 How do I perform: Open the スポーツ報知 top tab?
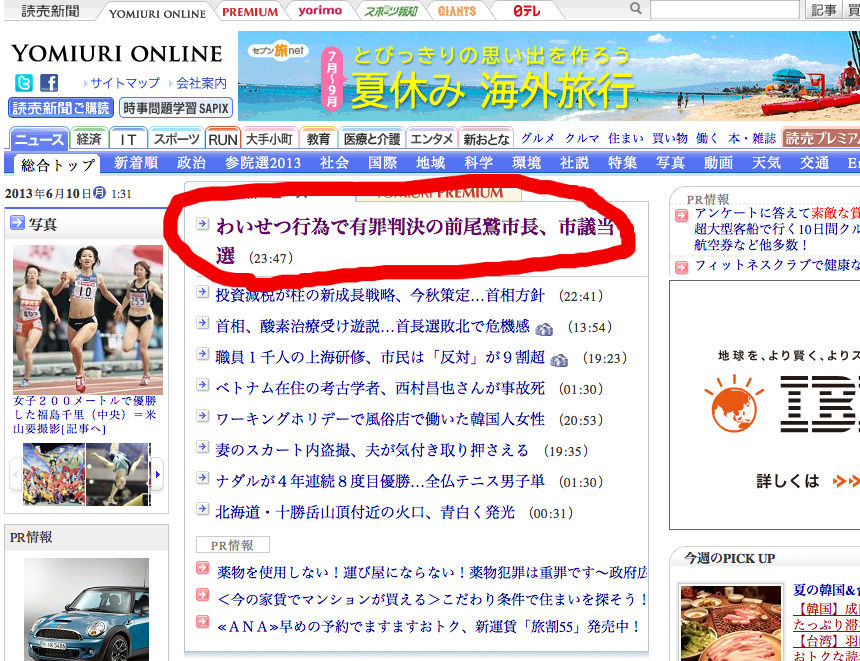pyautogui.click(x=391, y=11)
